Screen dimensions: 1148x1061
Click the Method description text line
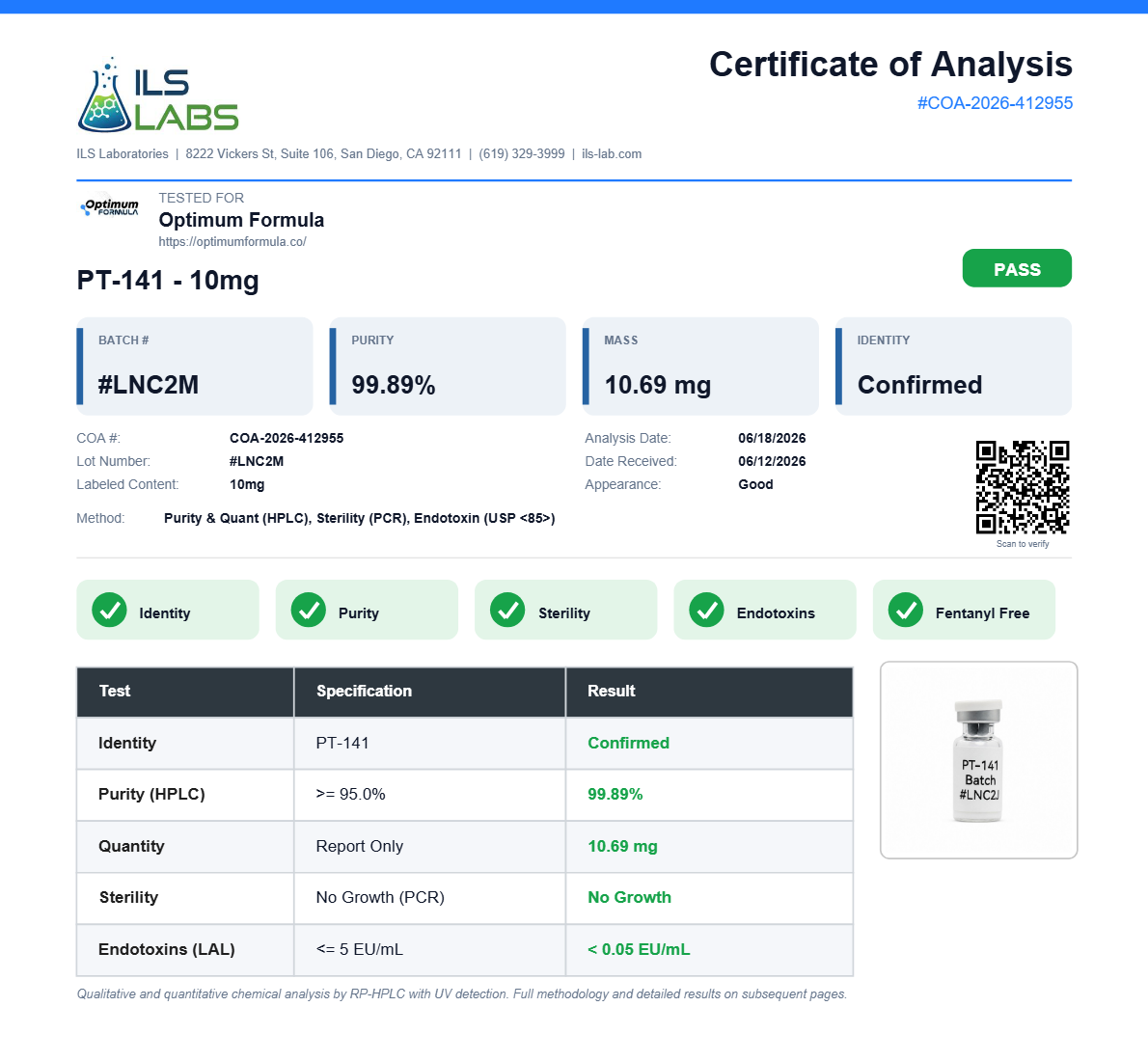(x=360, y=518)
